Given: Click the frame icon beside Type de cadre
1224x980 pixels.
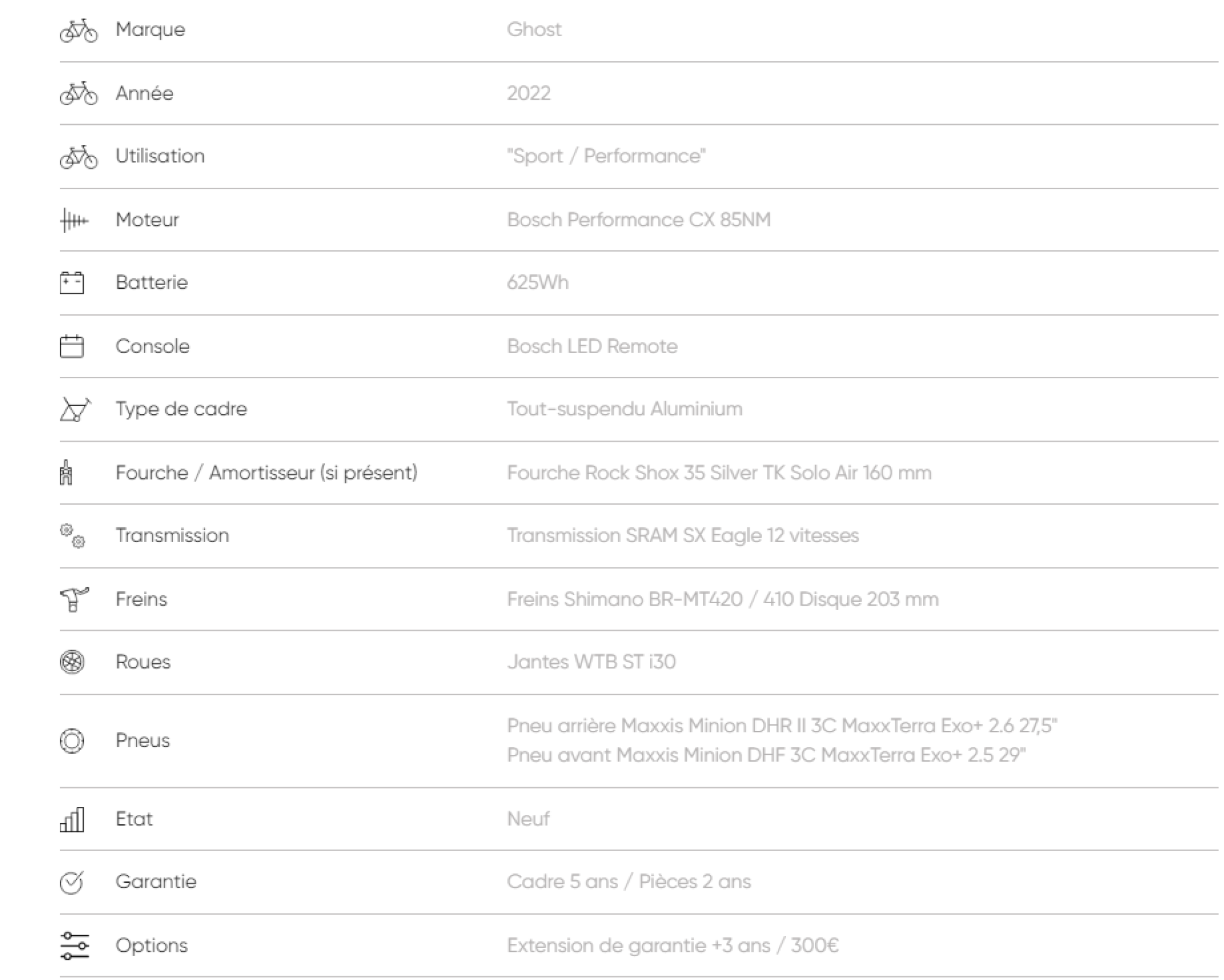Looking at the screenshot, I should pyautogui.click(x=75, y=409).
